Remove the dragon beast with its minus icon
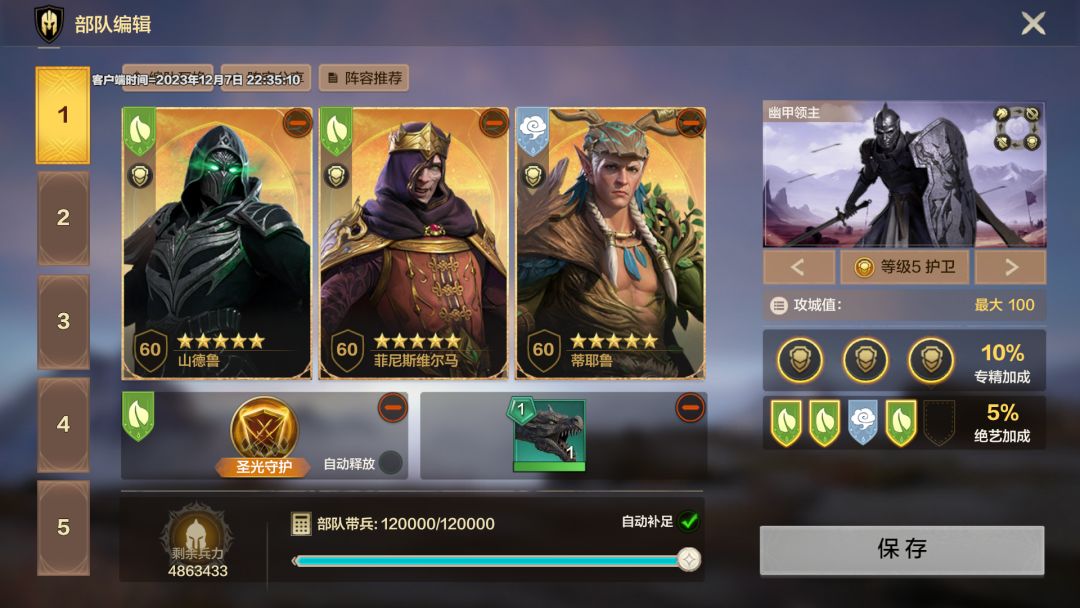The image size is (1080, 608). [x=690, y=408]
